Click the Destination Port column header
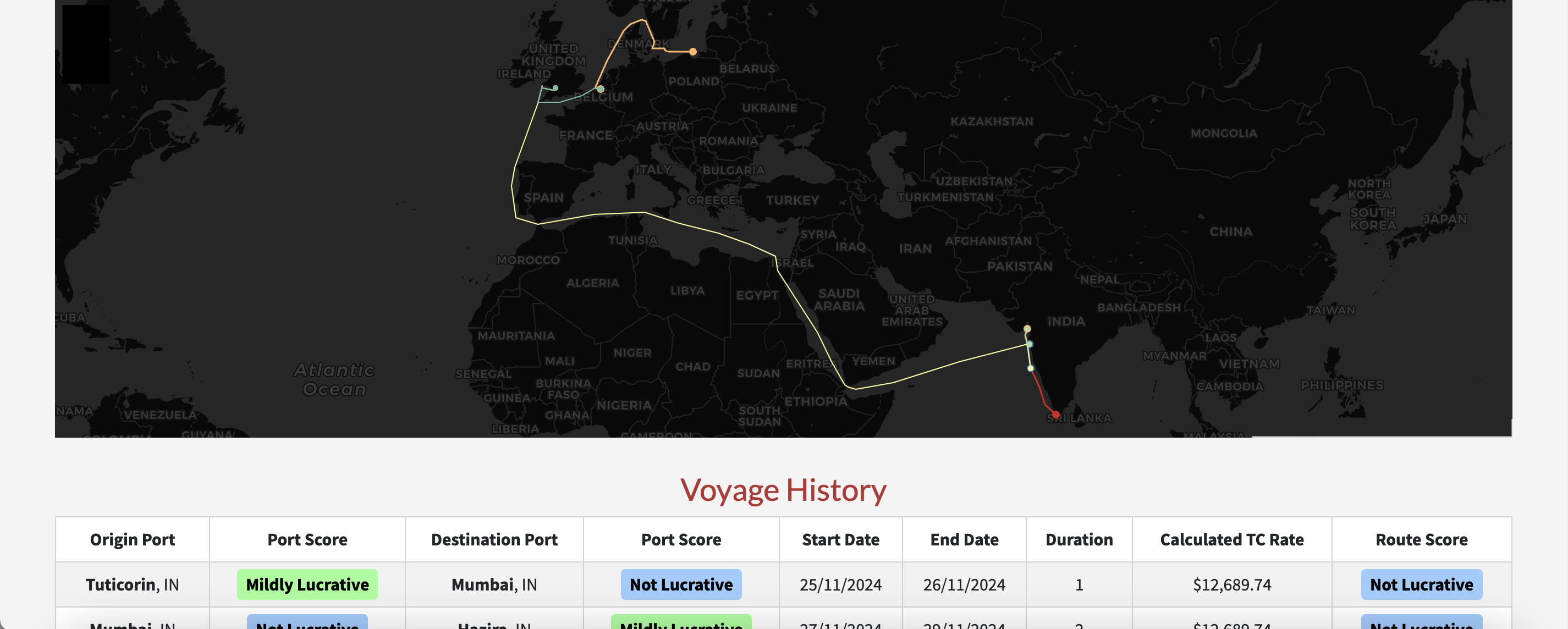The height and width of the screenshot is (629, 1568). tap(494, 539)
